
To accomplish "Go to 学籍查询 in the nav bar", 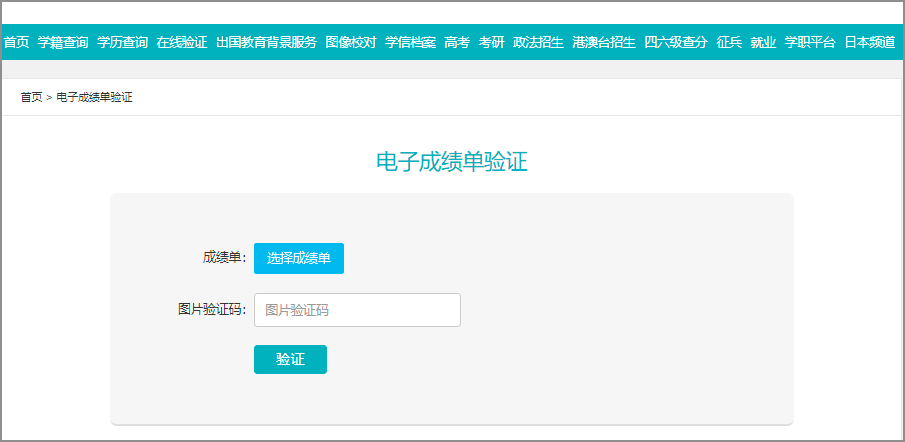I will 63,42.
